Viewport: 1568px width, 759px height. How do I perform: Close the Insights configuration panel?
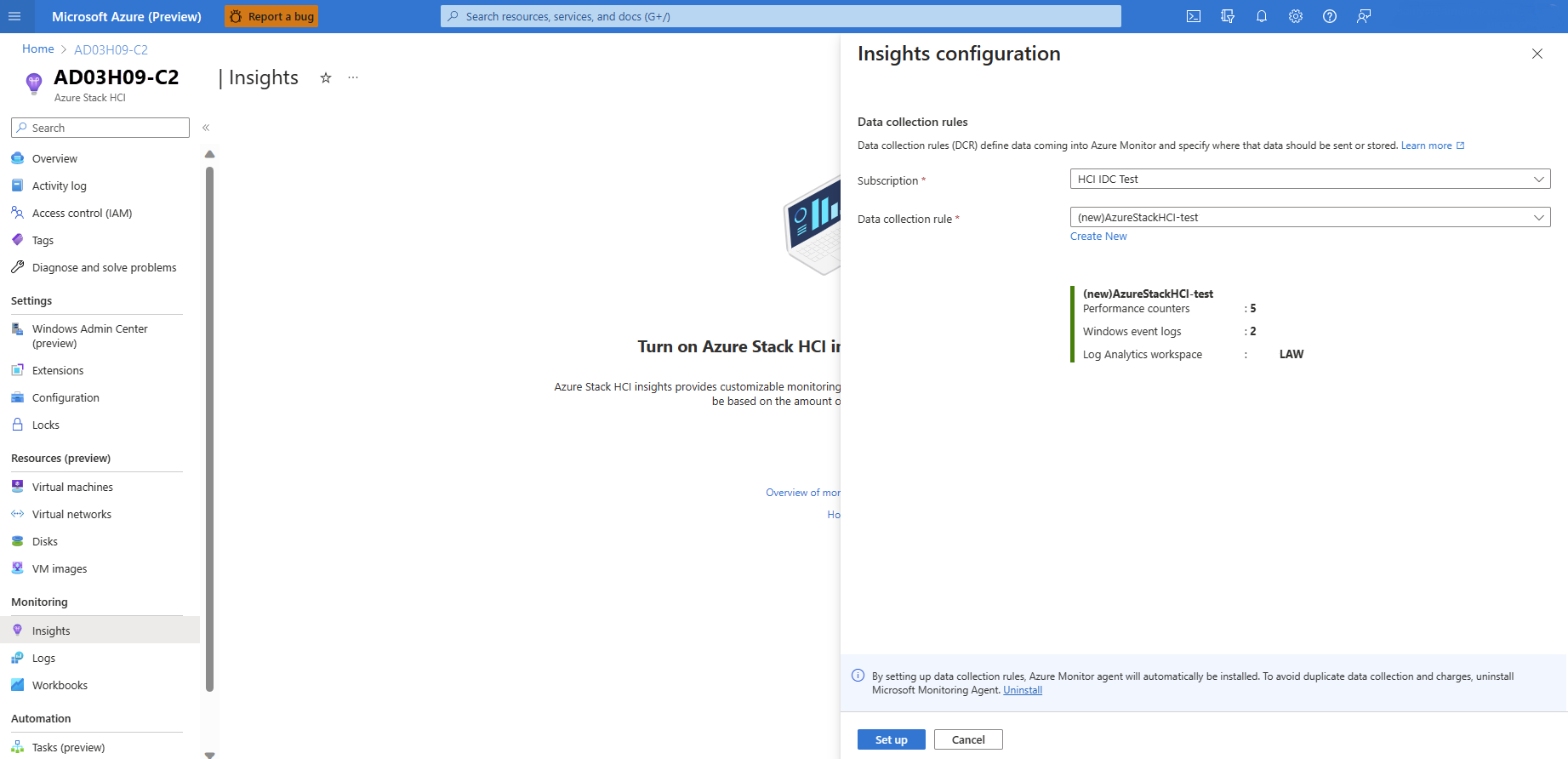click(x=1537, y=54)
